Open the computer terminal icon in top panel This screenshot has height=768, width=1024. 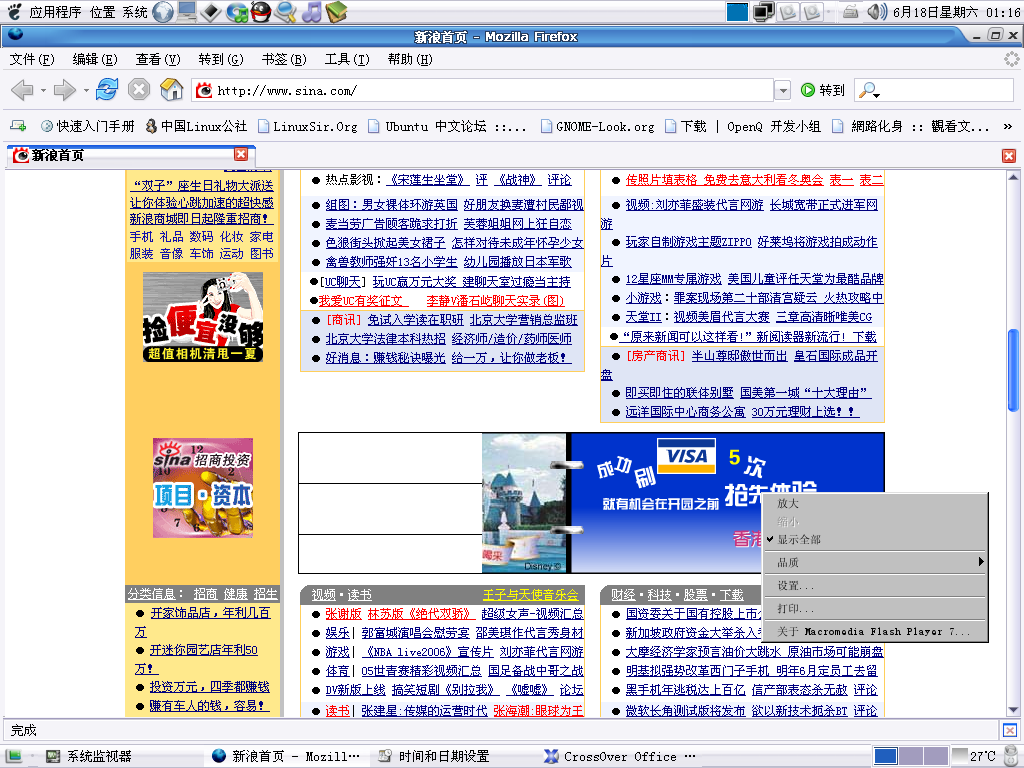pos(187,11)
